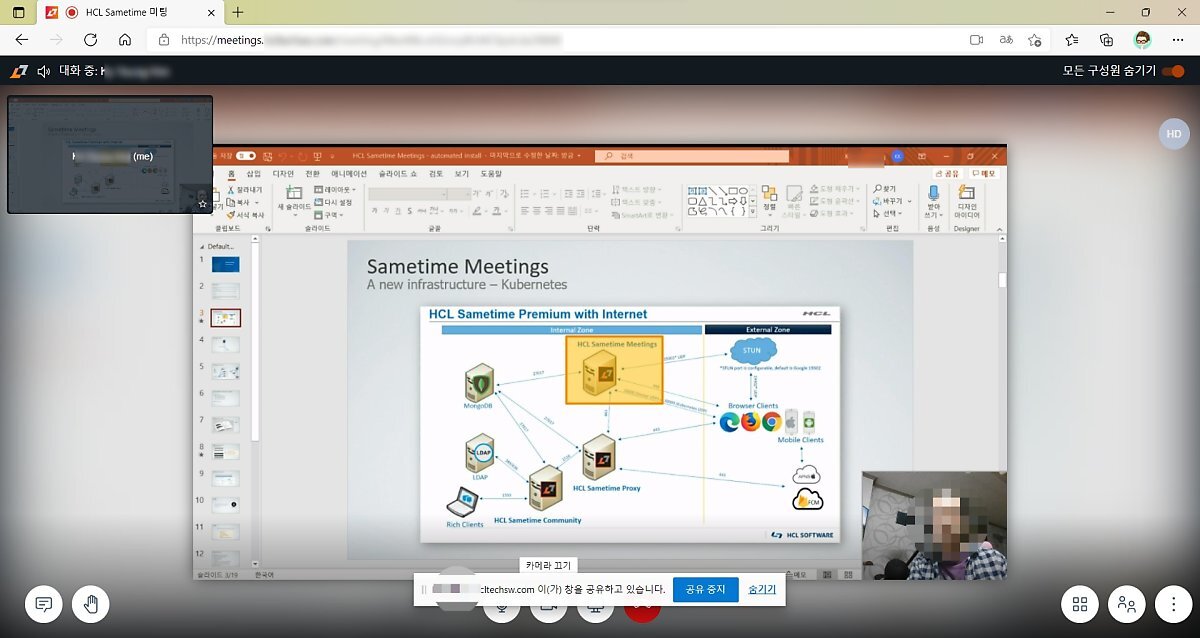Click 메모 button in PowerPoint window
Screen dimensions: 1200x638
click(986, 174)
